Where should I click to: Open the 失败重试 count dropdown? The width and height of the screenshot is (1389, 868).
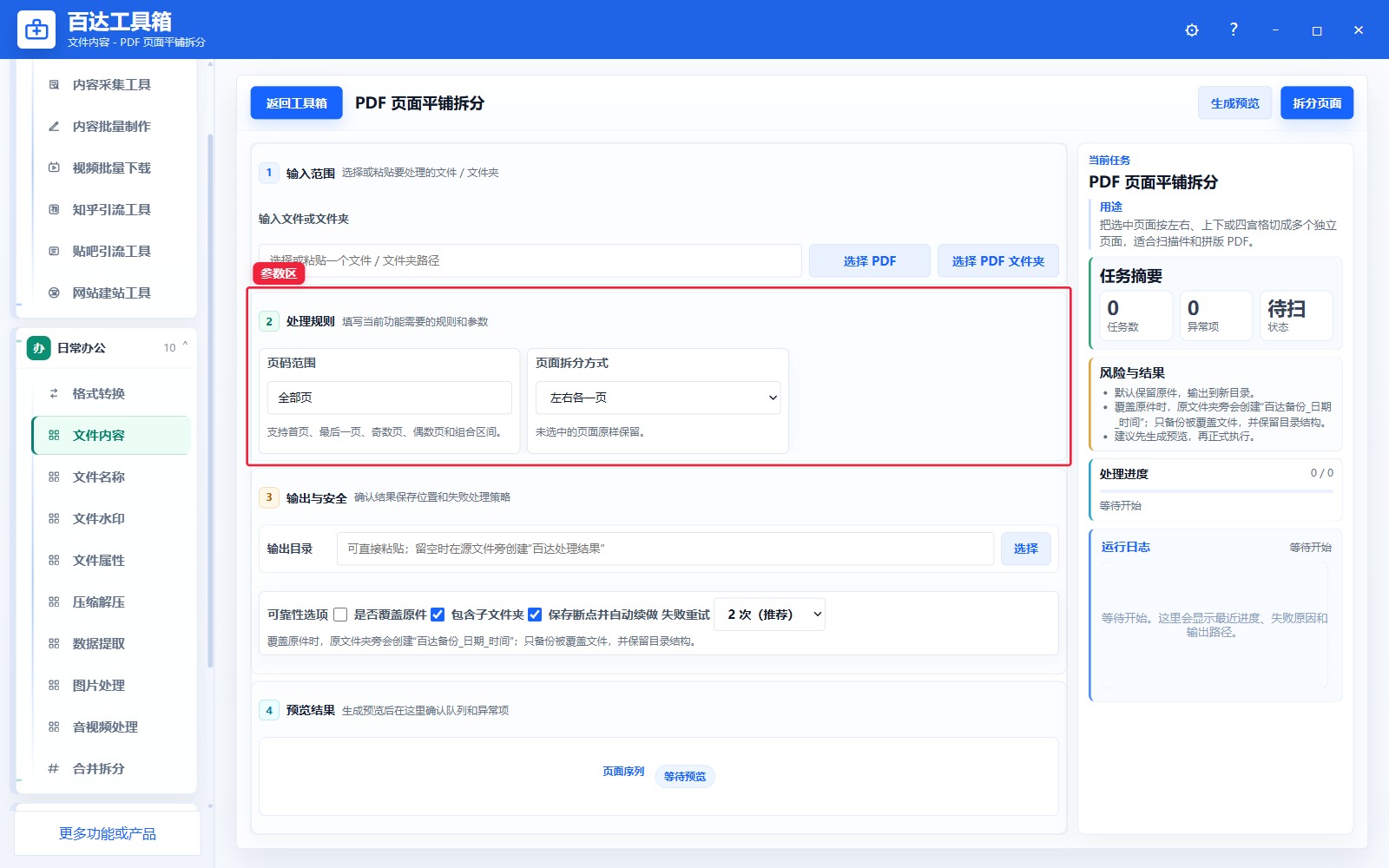[769, 615]
